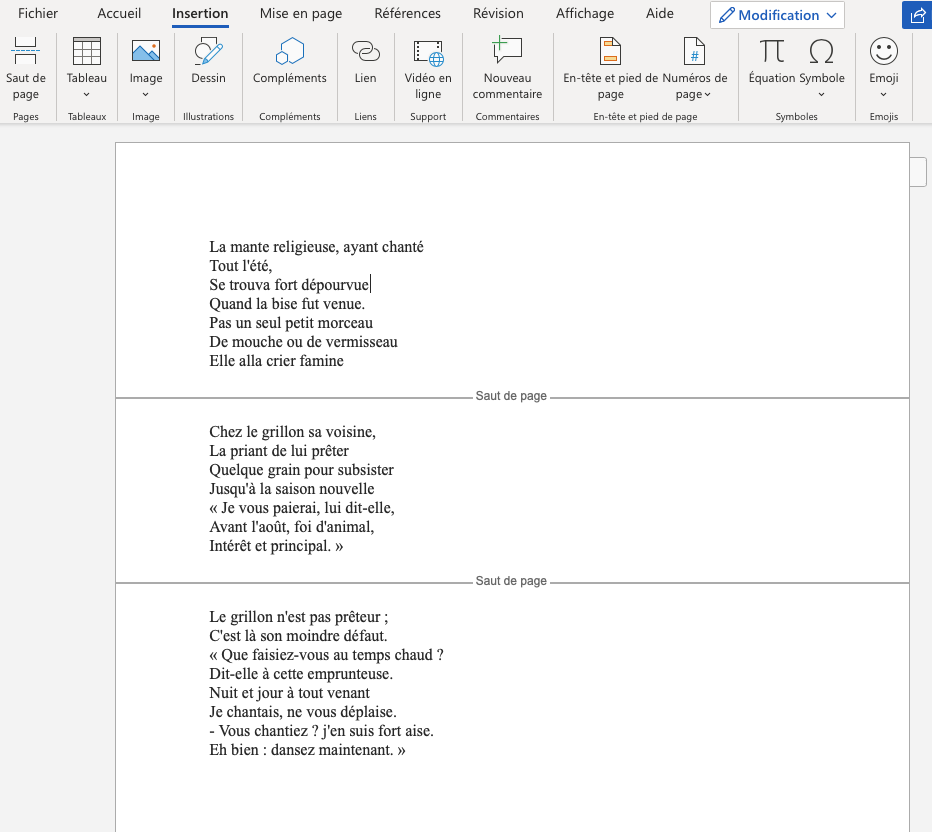This screenshot has width=932, height=832.
Task: Click '- Vous chantiez ? j'en suis fort aise.'
Action: (x=322, y=731)
